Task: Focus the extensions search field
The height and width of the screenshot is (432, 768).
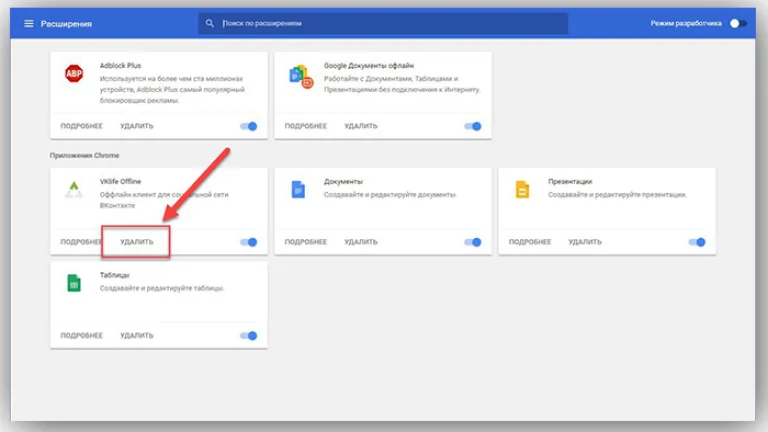Action: pyautogui.click(x=383, y=23)
